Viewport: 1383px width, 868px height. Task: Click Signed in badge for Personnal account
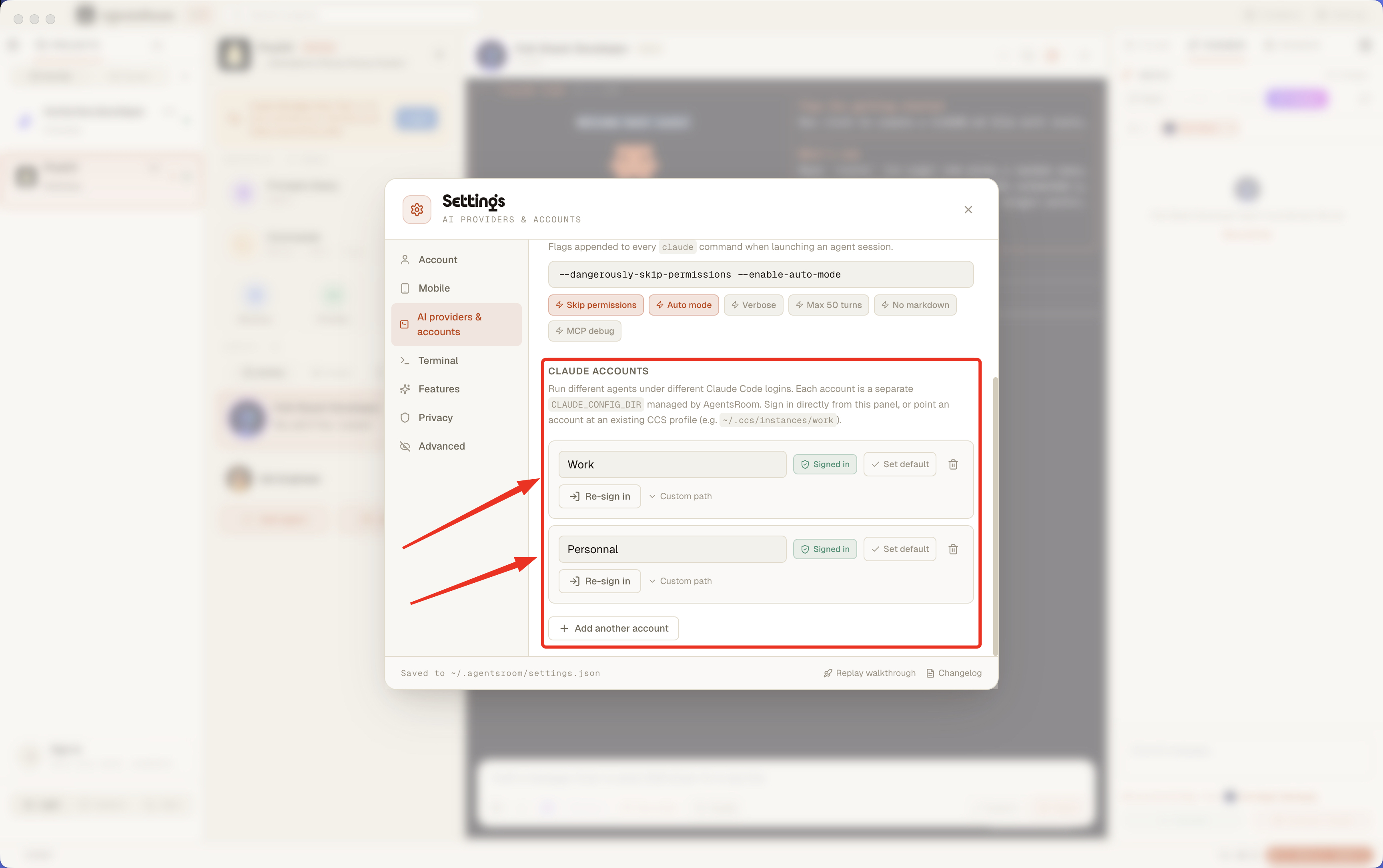[x=825, y=549]
